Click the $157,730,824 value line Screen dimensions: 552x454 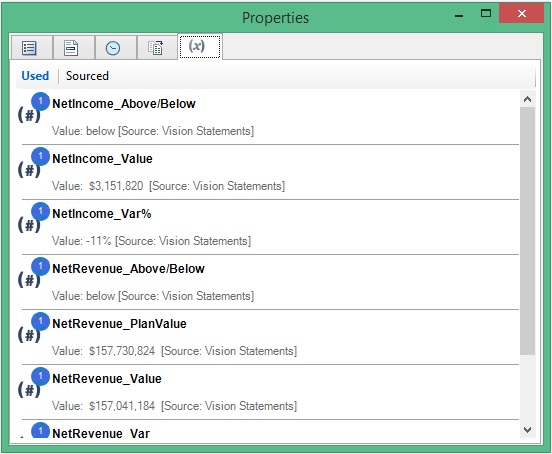point(174,351)
